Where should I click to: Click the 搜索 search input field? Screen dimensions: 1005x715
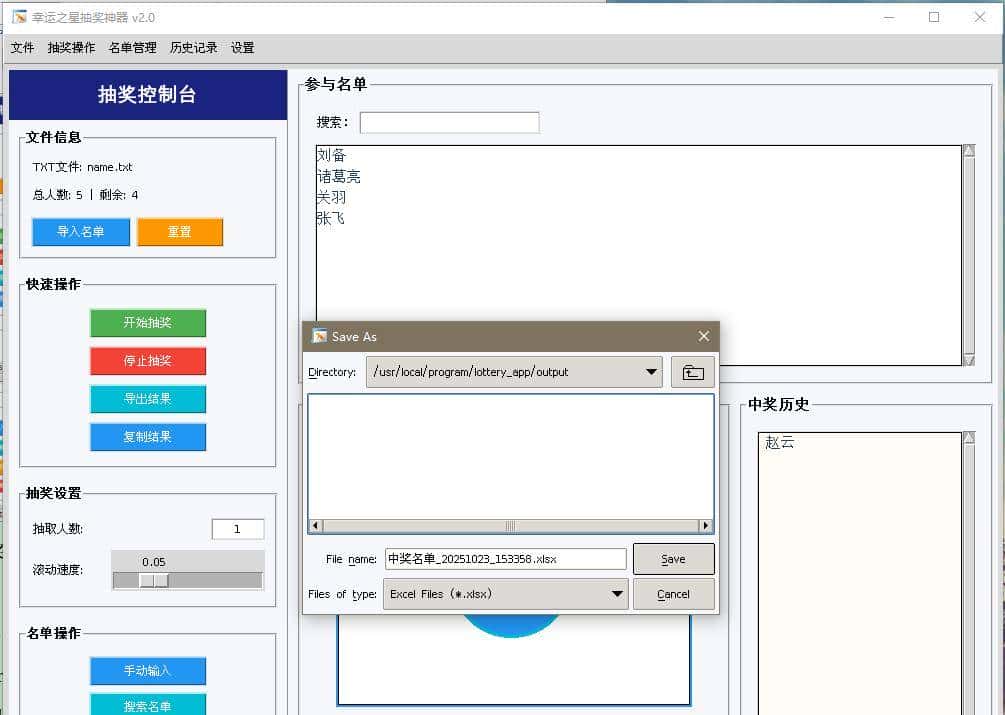tap(449, 121)
